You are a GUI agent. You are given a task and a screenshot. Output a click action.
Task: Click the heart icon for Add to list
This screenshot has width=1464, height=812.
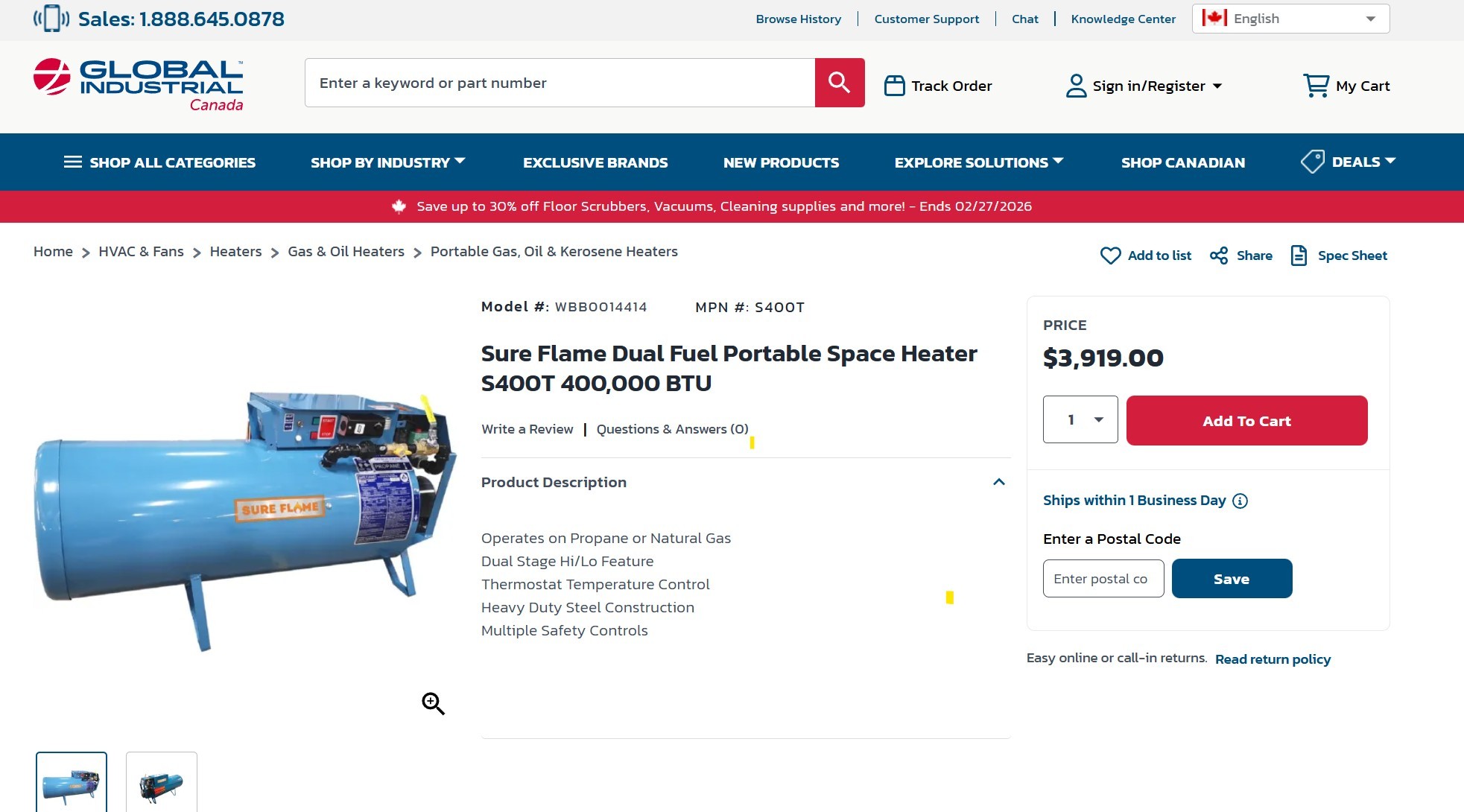pos(1110,256)
